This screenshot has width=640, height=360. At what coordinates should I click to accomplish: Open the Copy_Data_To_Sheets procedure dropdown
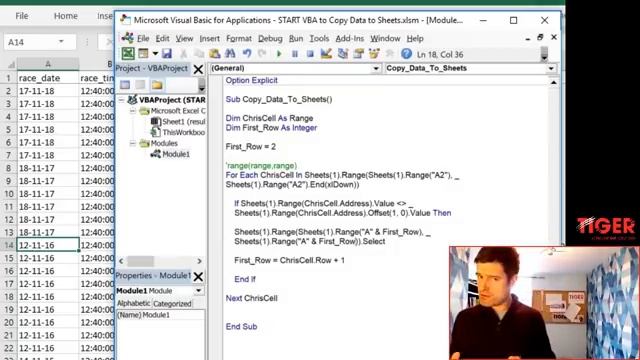coord(551,69)
